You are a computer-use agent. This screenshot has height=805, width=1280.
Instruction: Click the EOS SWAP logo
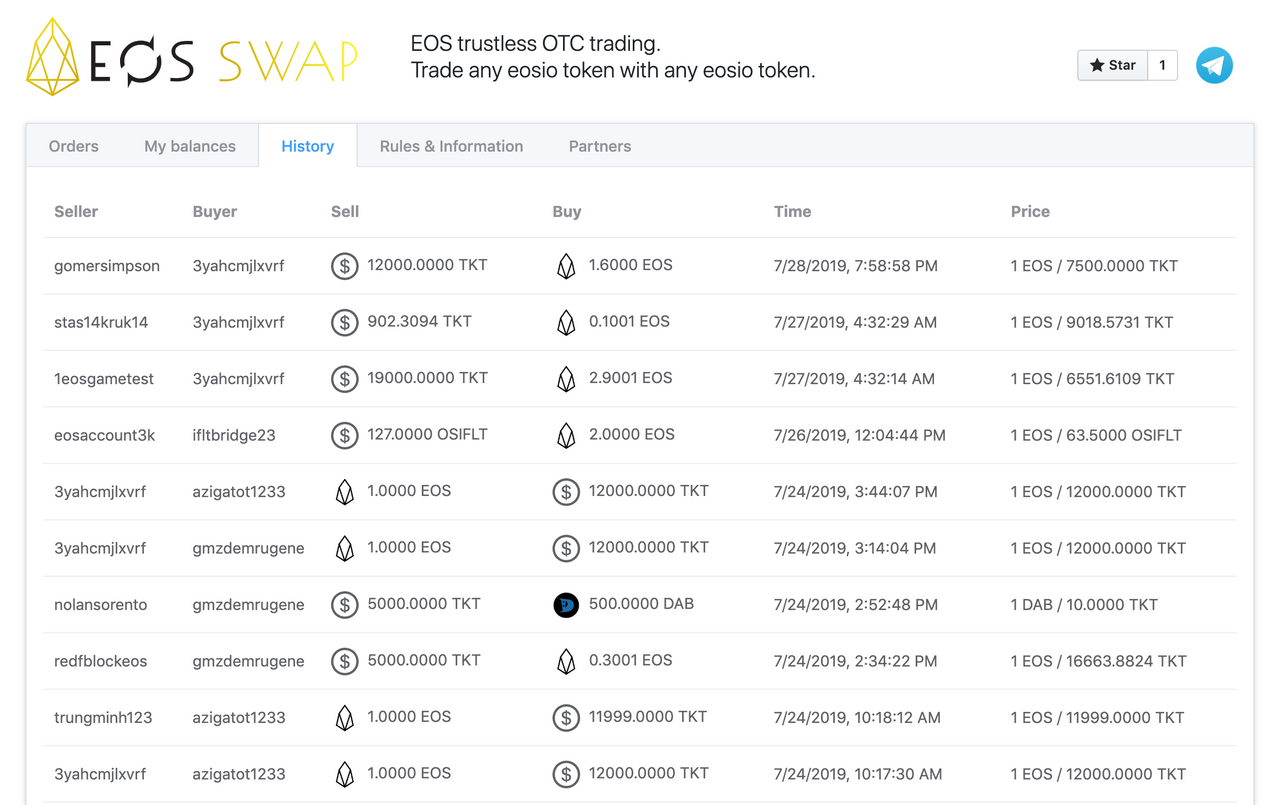(x=192, y=57)
